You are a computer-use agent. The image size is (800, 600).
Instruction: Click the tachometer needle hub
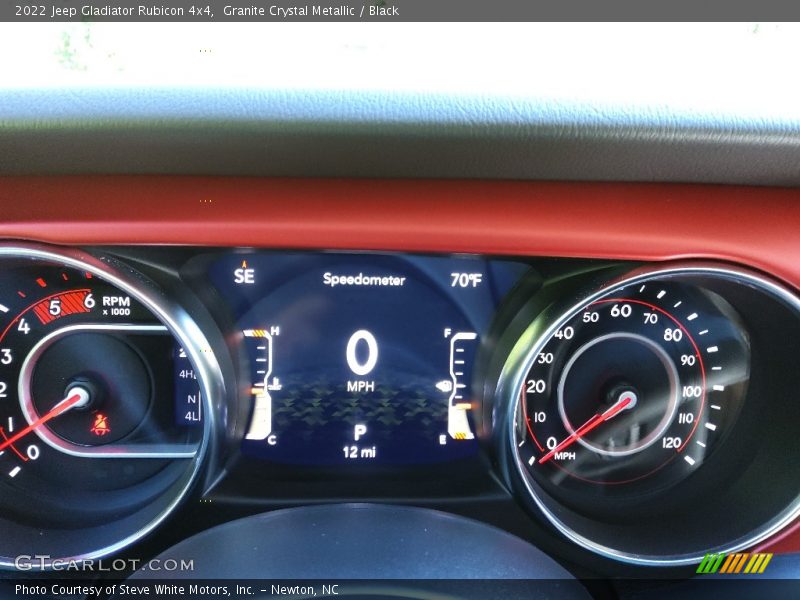click(79, 396)
